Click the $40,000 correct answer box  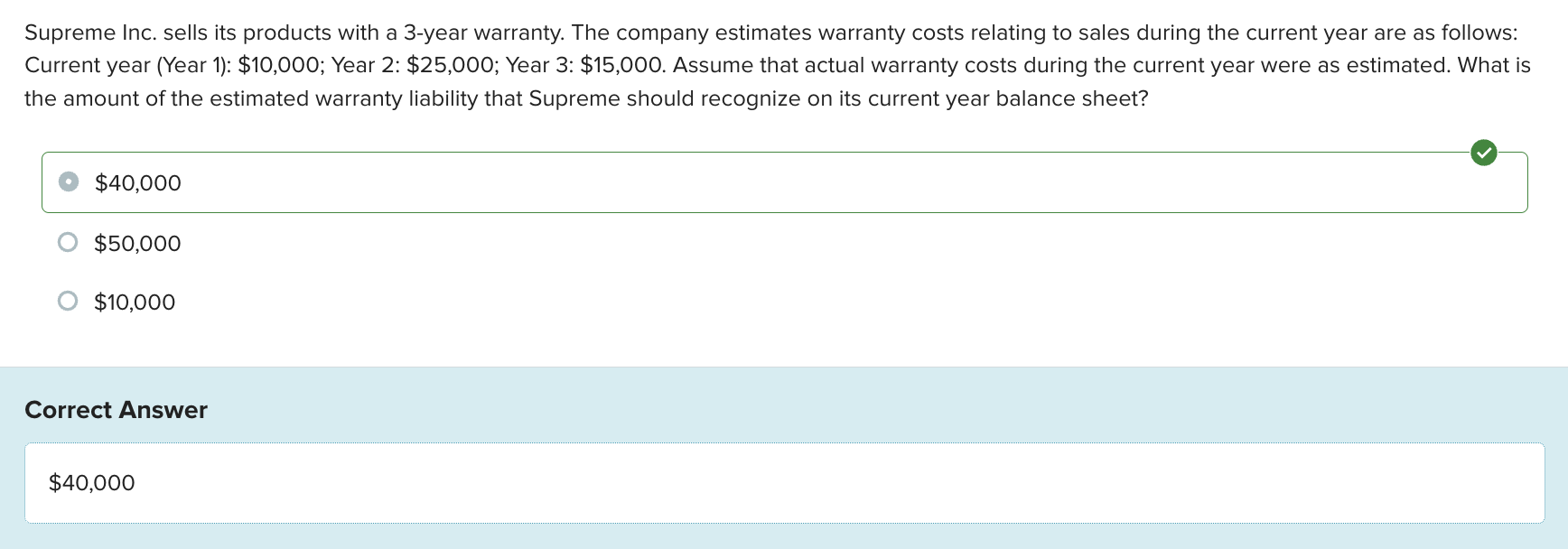[91, 483]
